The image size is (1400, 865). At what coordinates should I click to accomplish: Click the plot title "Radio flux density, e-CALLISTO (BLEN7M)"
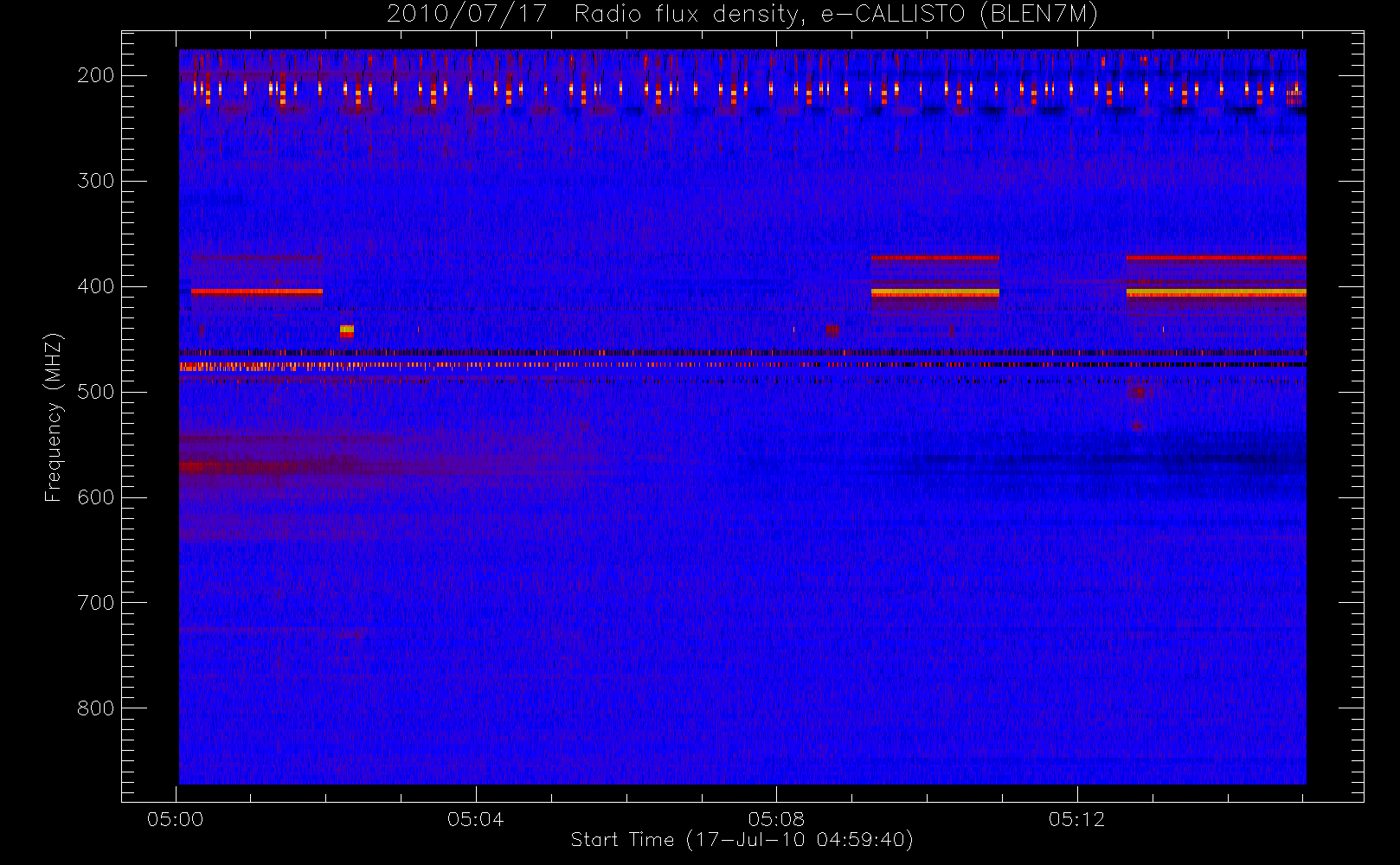point(836,15)
